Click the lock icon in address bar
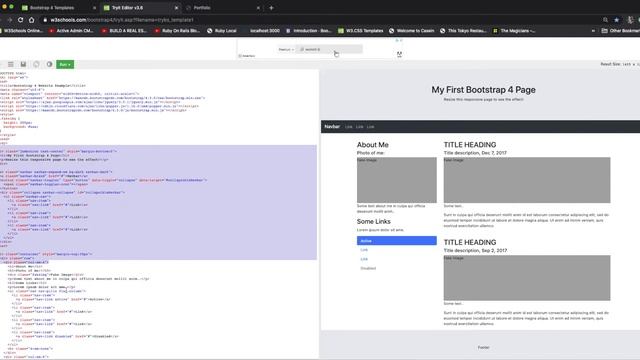 point(45,20)
